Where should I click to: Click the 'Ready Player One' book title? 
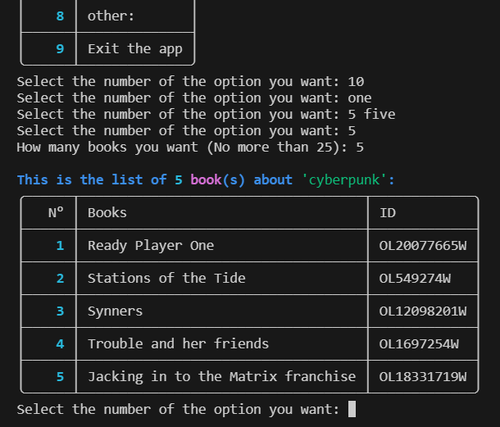click(x=151, y=246)
